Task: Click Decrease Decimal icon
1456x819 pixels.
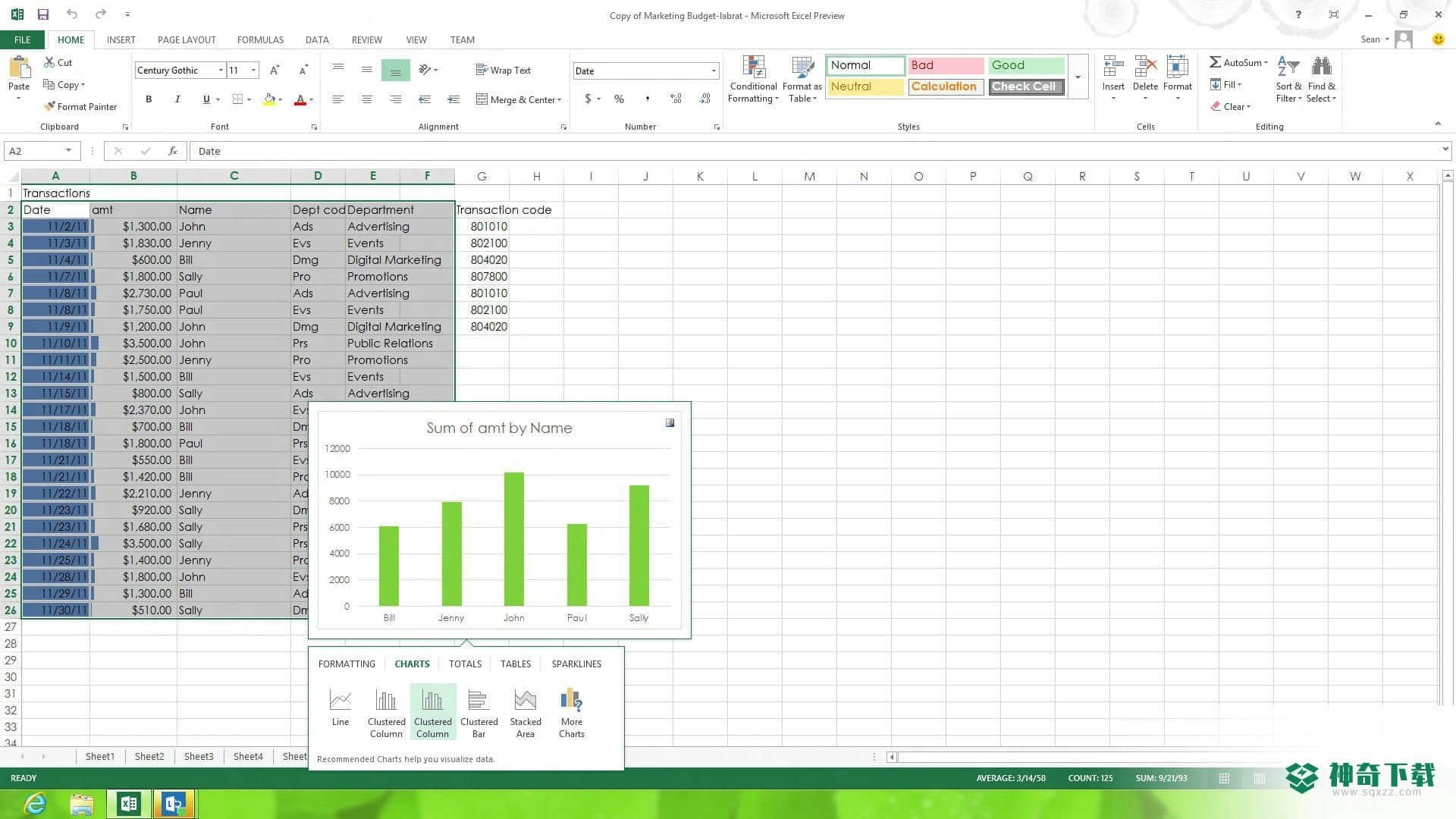Action: (x=704, y=99)
